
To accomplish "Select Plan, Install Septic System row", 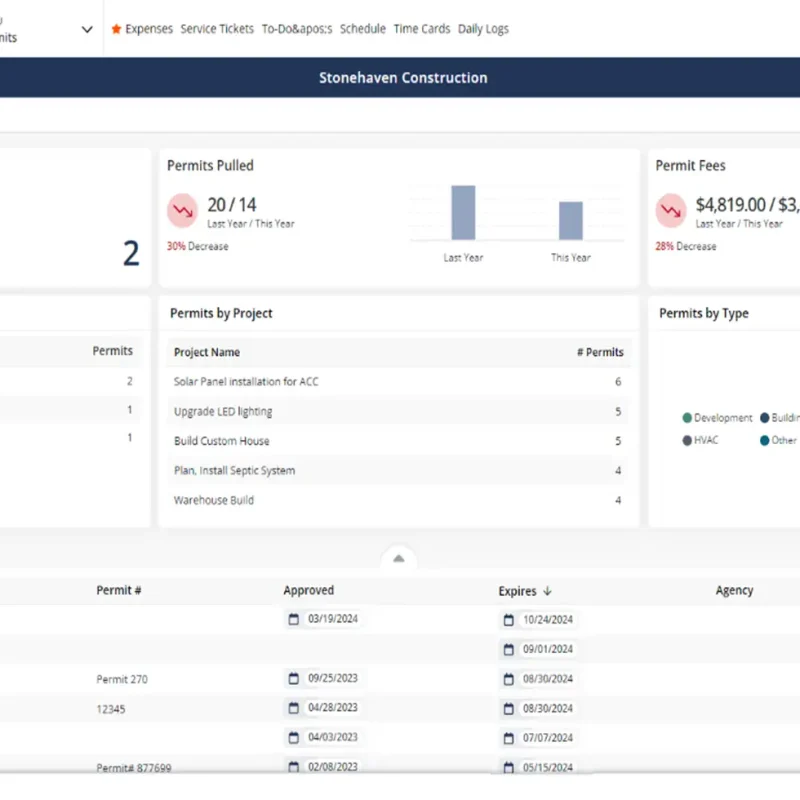I will [x=398, y=470].
